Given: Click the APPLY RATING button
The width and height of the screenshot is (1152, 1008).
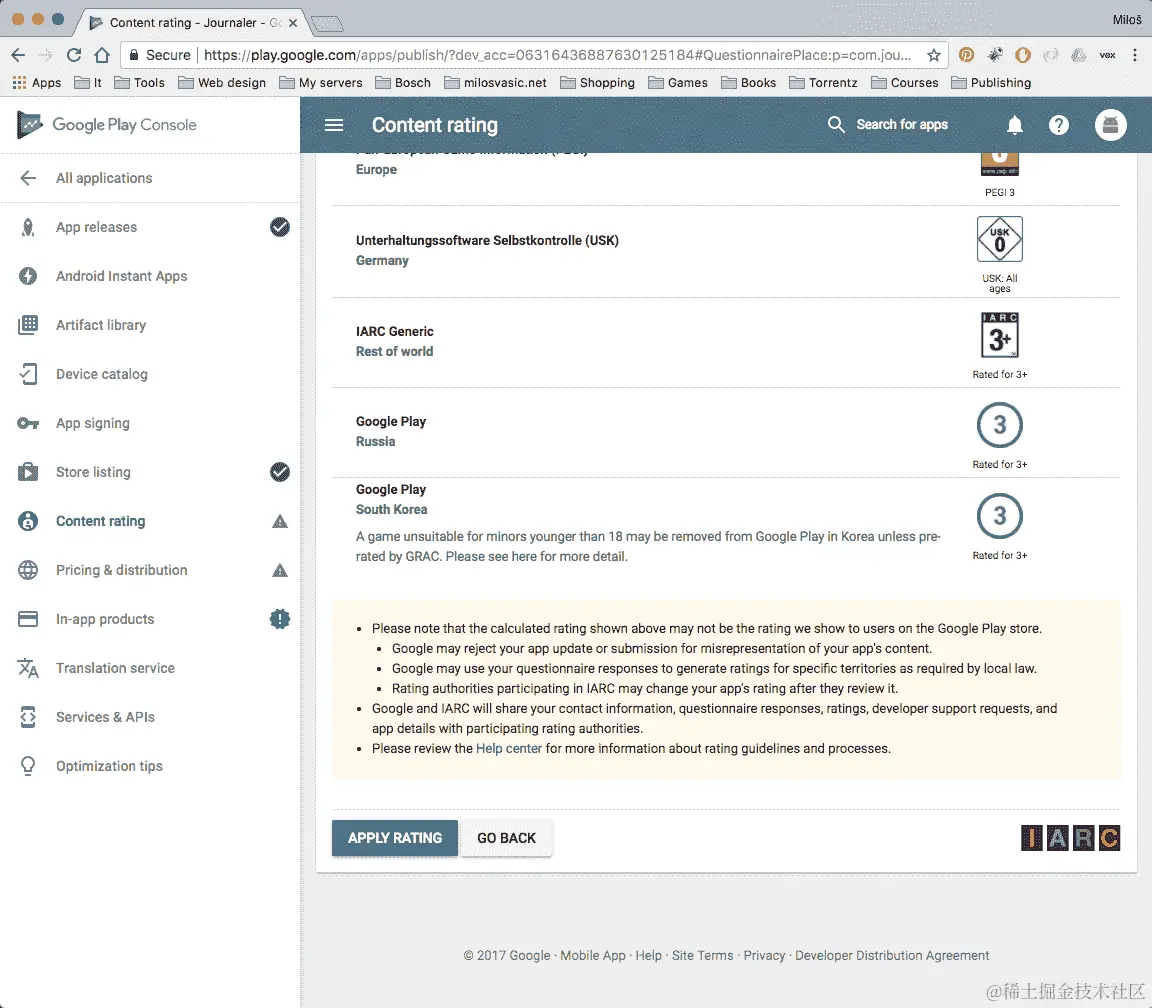Looking at the screenshot, I should (395, 838).
